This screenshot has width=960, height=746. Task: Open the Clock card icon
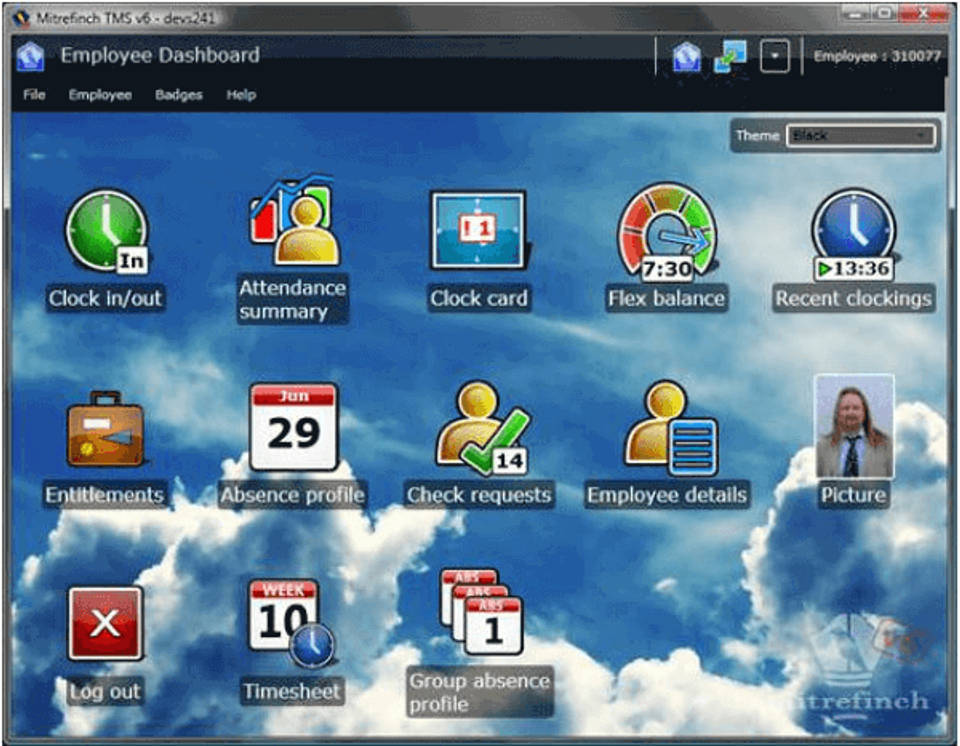tap(478, 232)
